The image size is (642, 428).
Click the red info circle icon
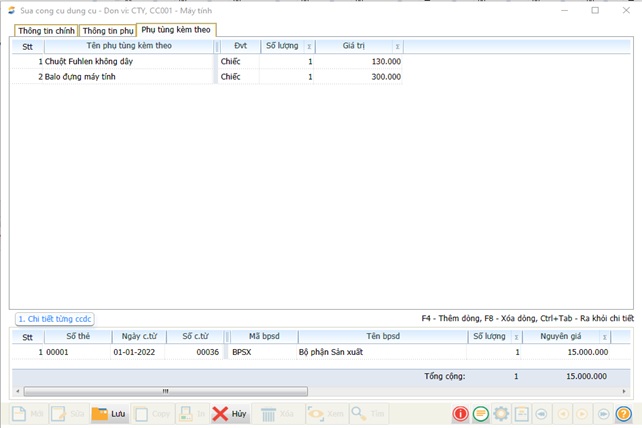click(460, 413)
